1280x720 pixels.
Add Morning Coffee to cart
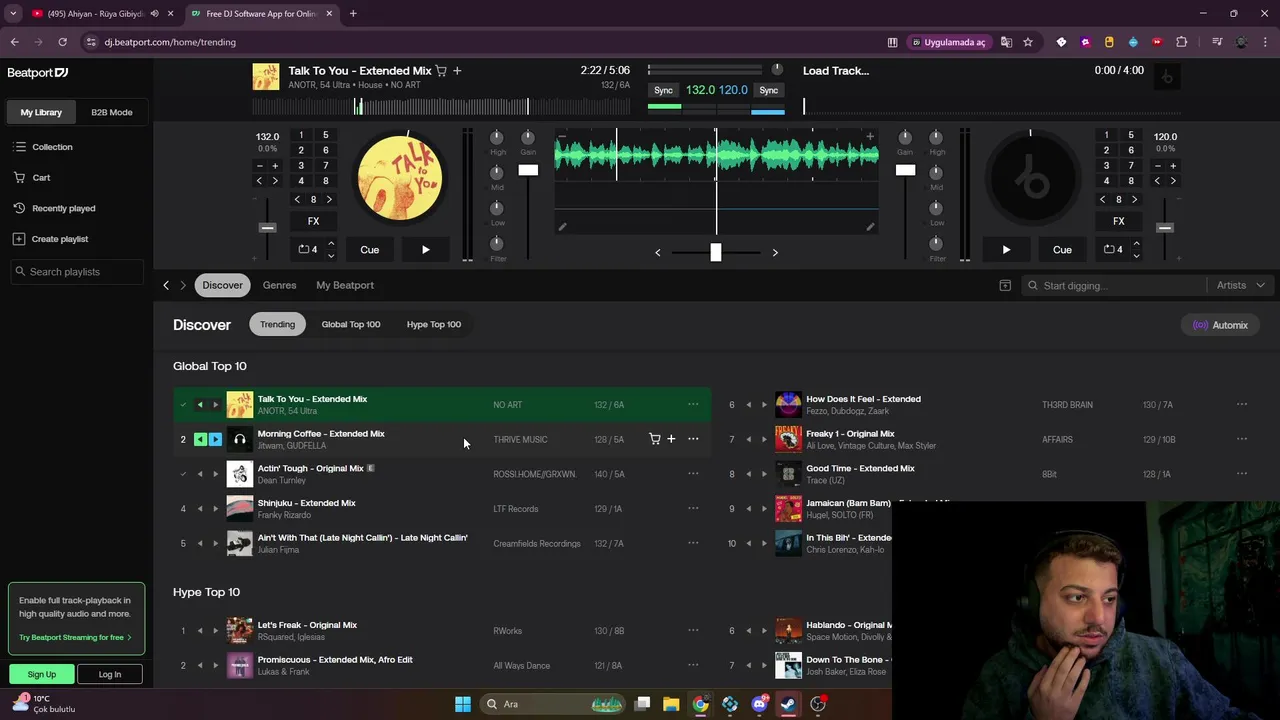pos(655,439)
